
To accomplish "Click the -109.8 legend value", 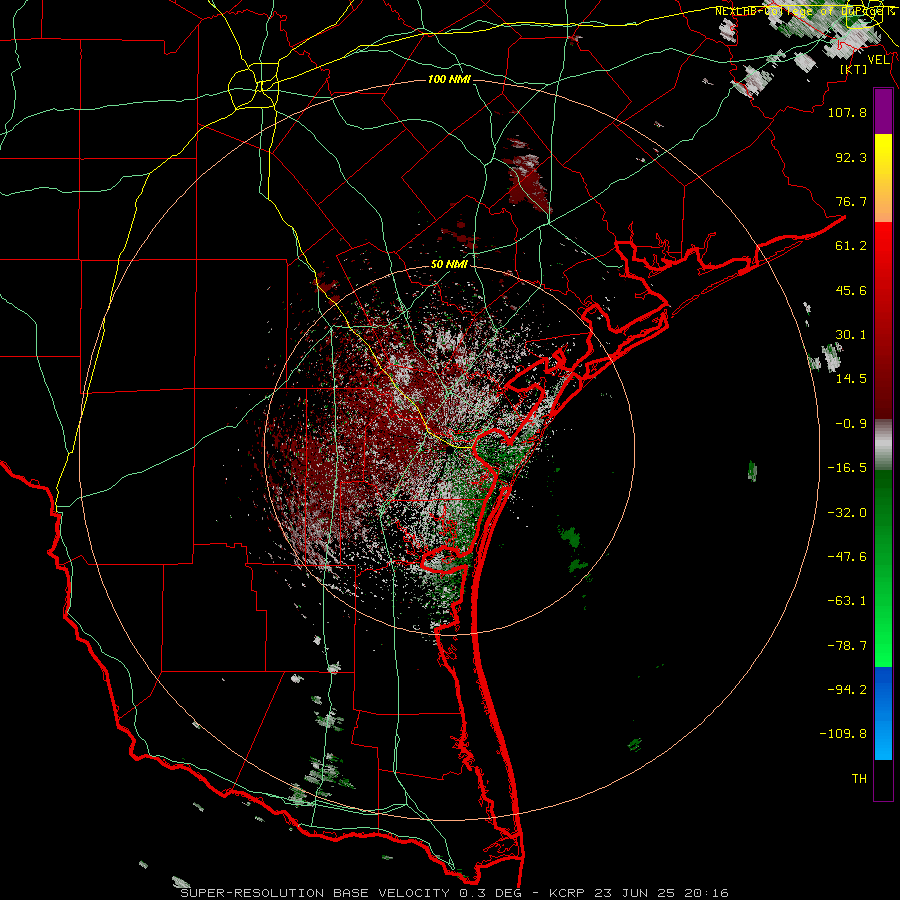I will (x=843, y=734).
